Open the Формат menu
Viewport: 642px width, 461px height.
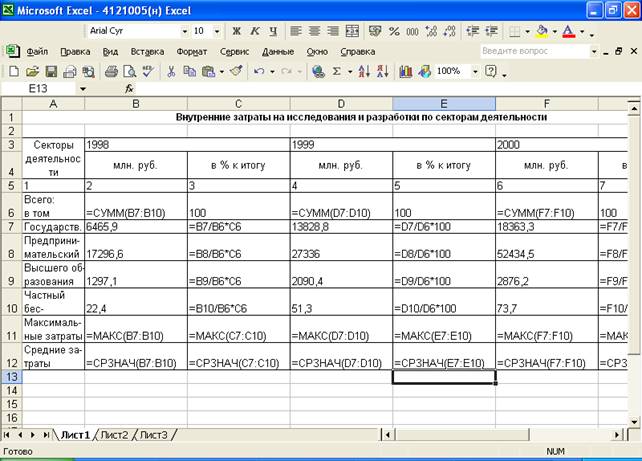(x=191, y=51)
